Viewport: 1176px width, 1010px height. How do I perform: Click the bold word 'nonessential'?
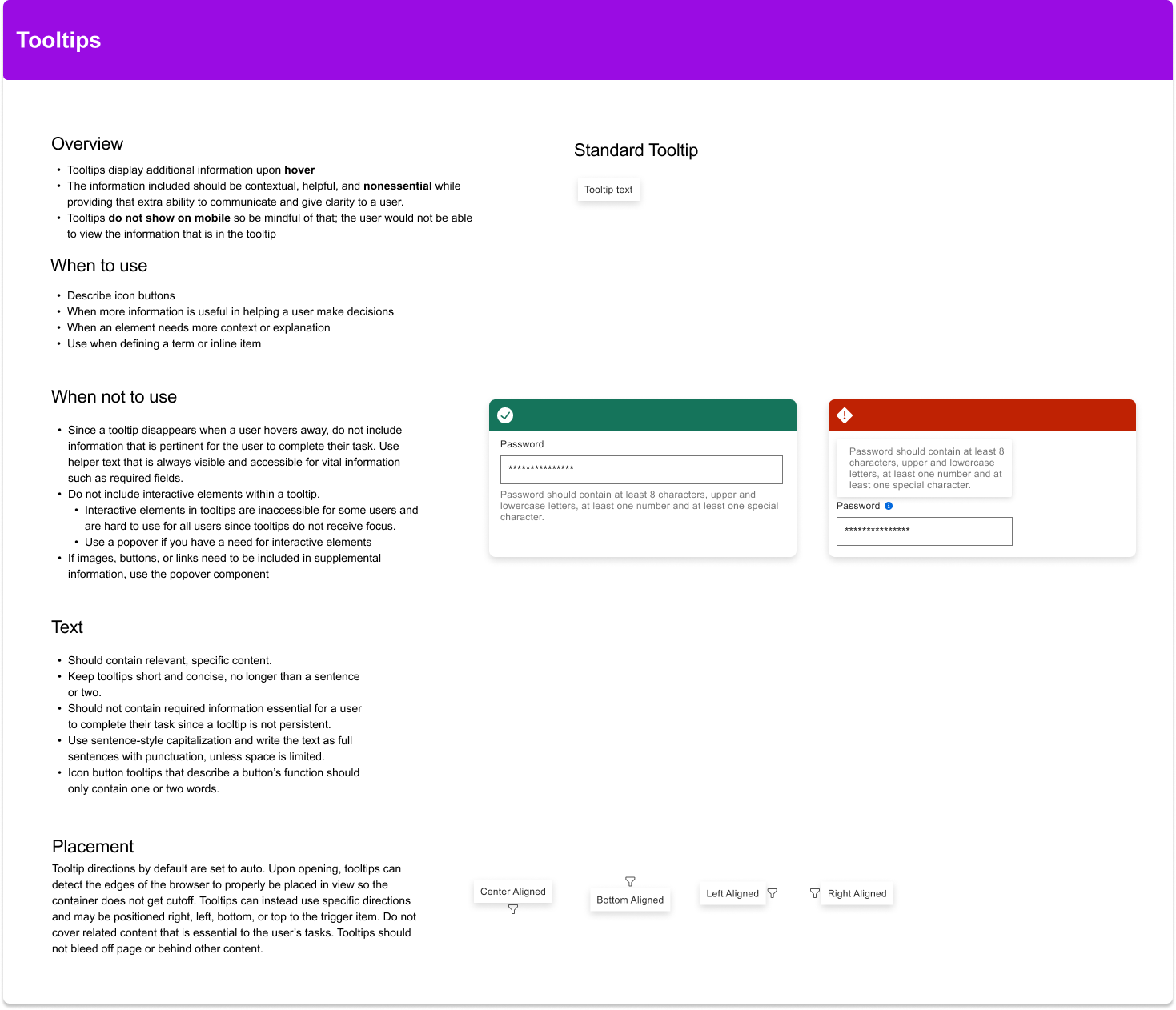pos(398,186)
